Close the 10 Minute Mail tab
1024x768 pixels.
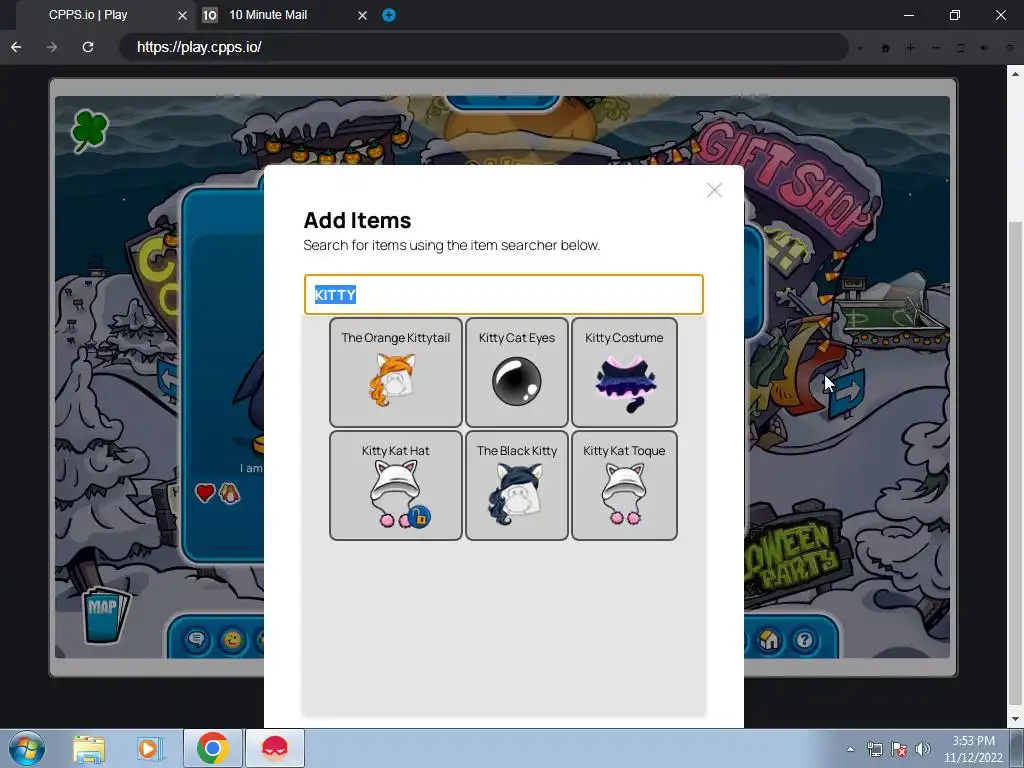coord(362,15)
